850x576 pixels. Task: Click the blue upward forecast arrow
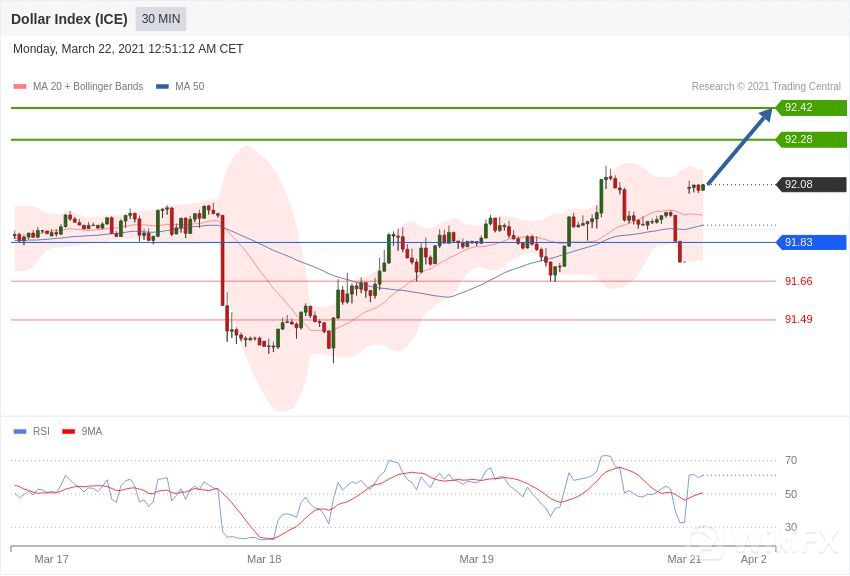[740, 146]
